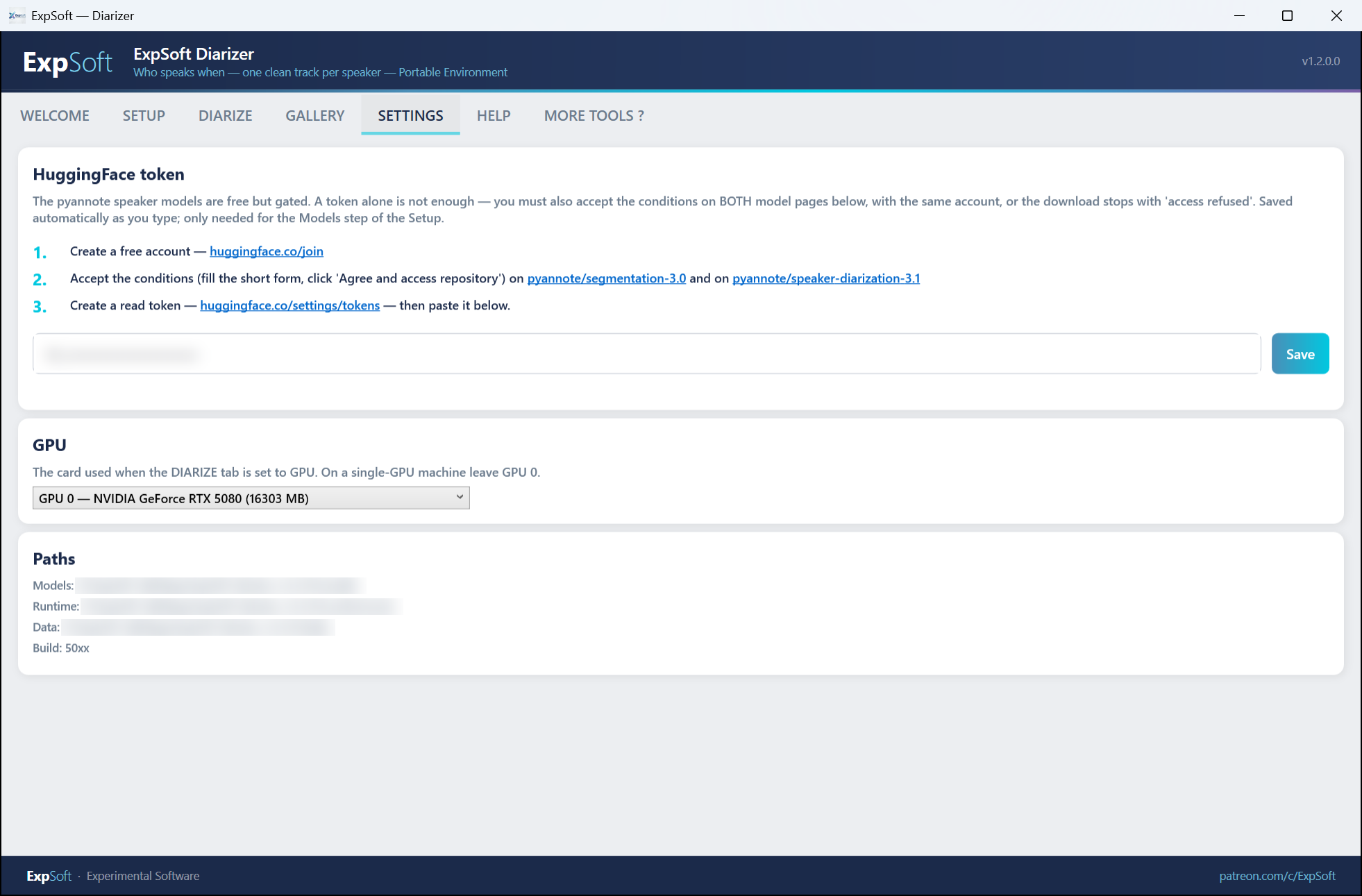Click the ExpSoft app icon in the title bar
Viewport: 1362px width, 896px height.
point(17,15)
